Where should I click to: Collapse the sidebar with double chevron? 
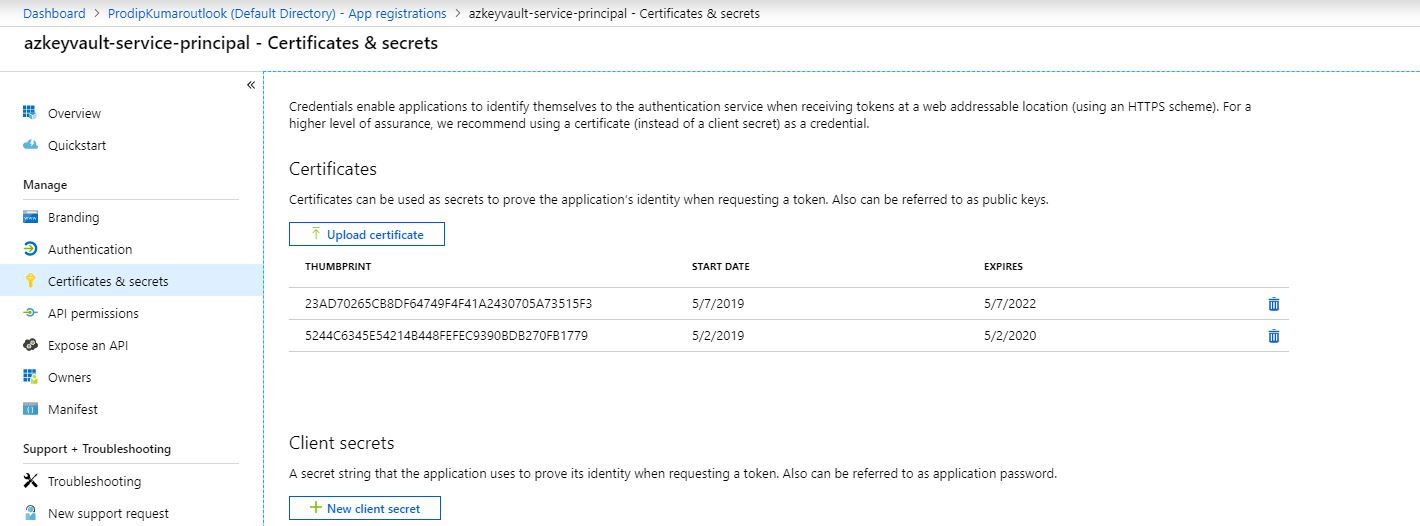251,85
